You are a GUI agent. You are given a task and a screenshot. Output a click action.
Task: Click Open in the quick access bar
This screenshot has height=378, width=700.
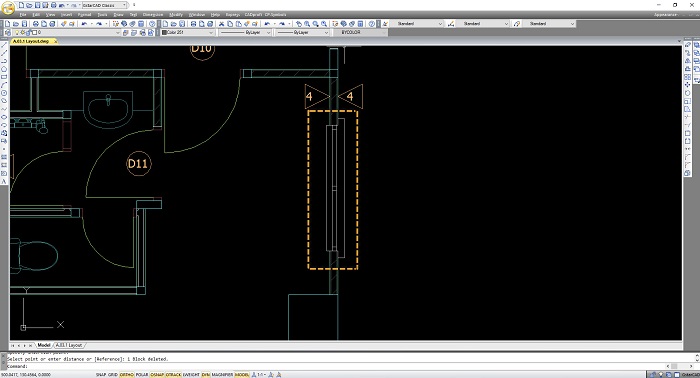(29, 5)
